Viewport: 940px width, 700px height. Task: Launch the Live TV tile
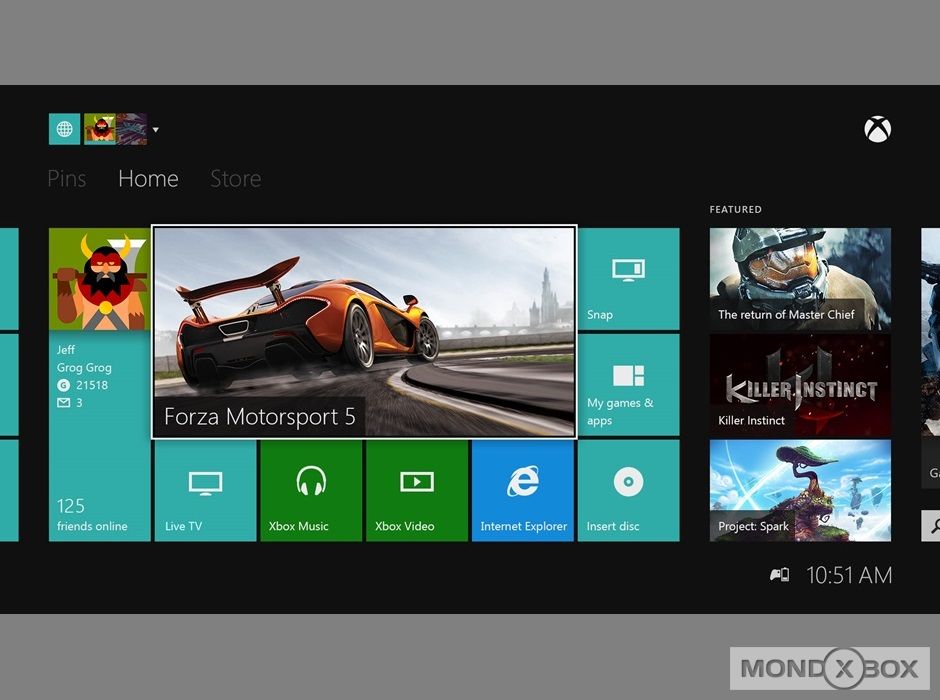tap(205, 491)
